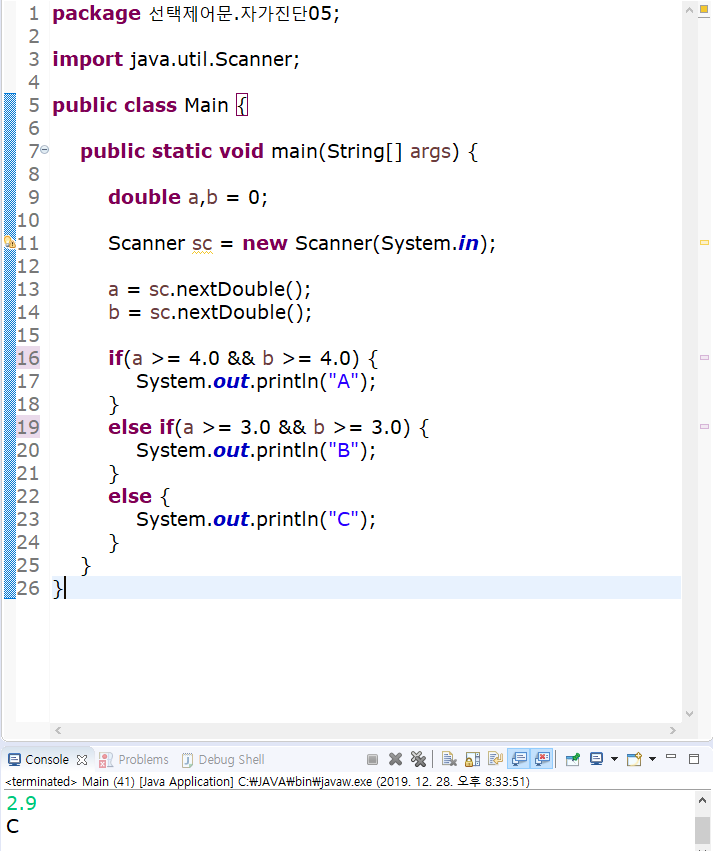The image size is (713, 851).
Task: Click the underlined variable 'sc' on line 11
Action: click(202, 244)
